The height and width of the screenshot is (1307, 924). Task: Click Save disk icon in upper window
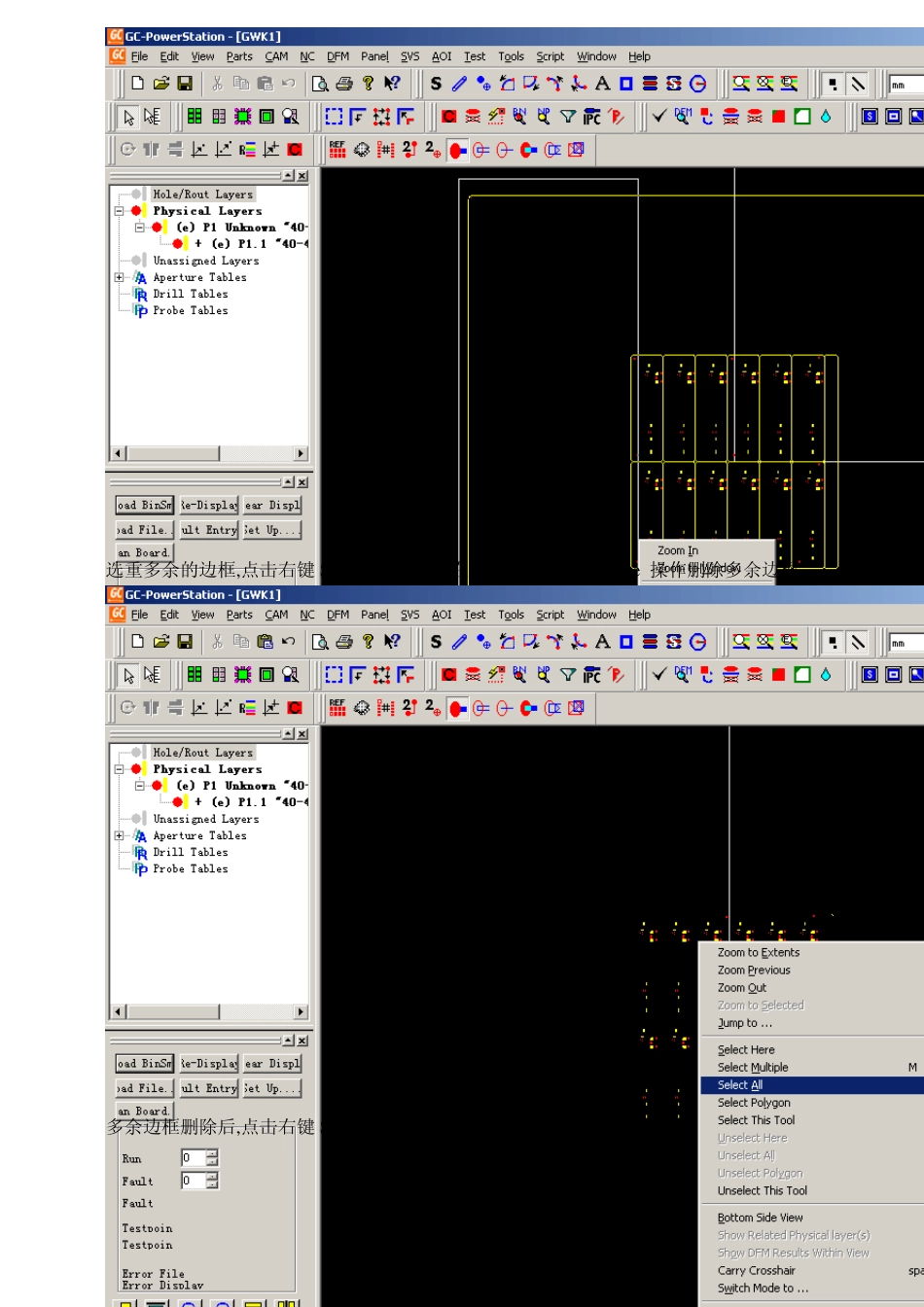185,84
